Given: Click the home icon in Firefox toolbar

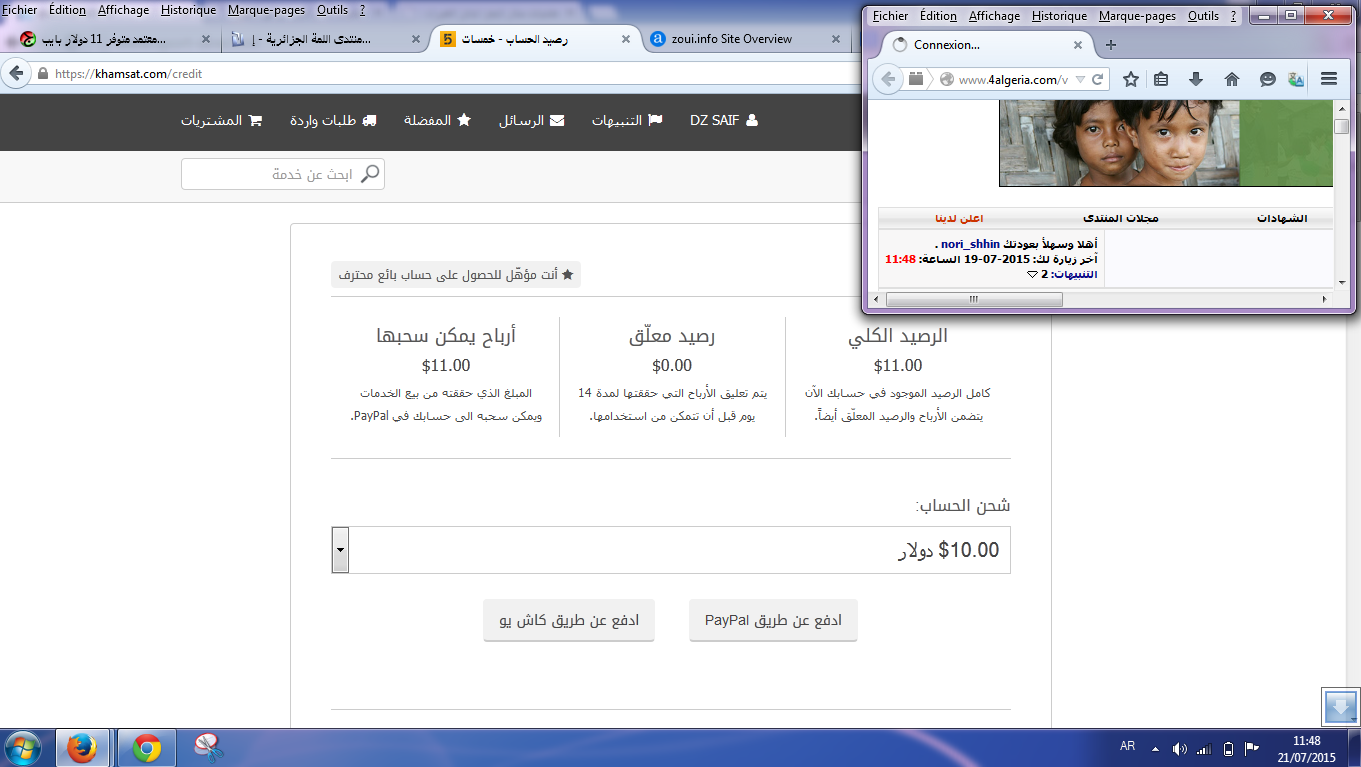Looking at the screenshot, I should (x=1231, y=79).
